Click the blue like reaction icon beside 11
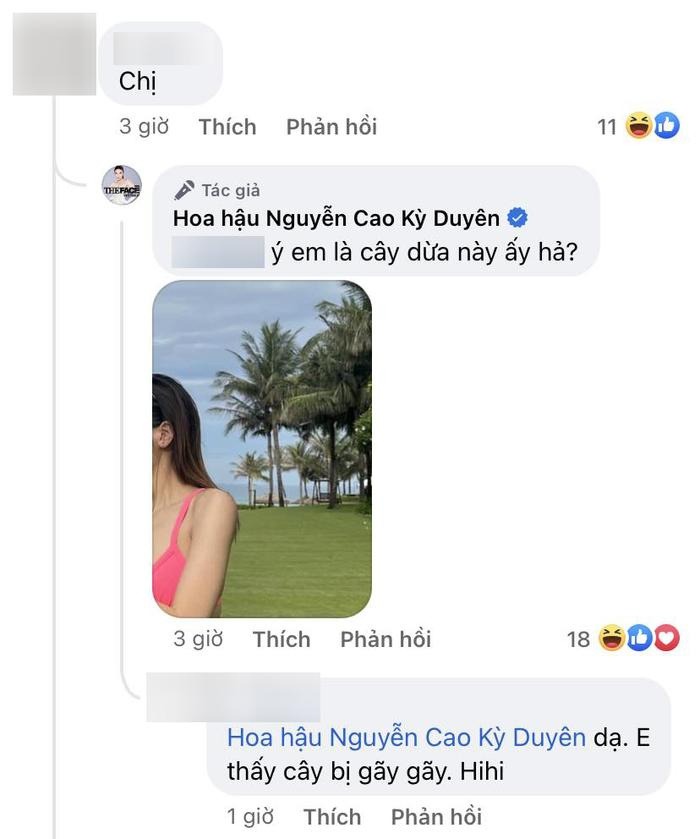Viewport: 700px width, 839px height. pyautogui.click(x=666, y=126)
